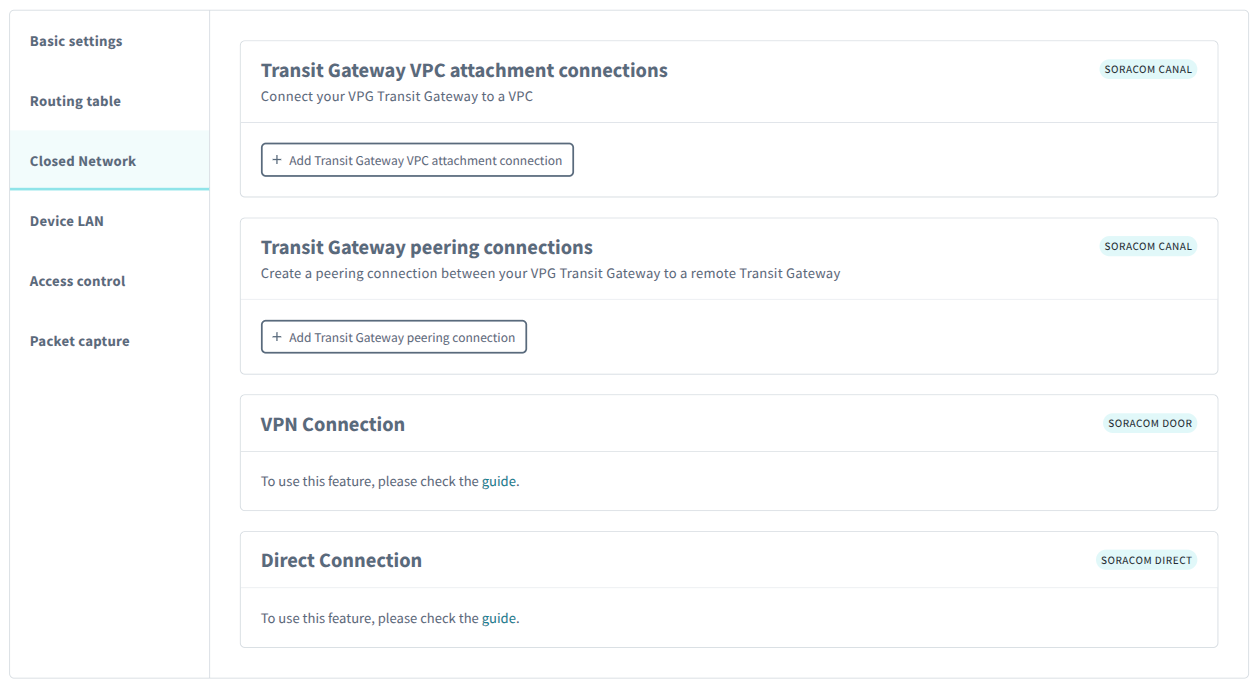Click the Transit Gateway VPC attachment connections heading
Screen dimensions: 1258x692
(464, 70)
